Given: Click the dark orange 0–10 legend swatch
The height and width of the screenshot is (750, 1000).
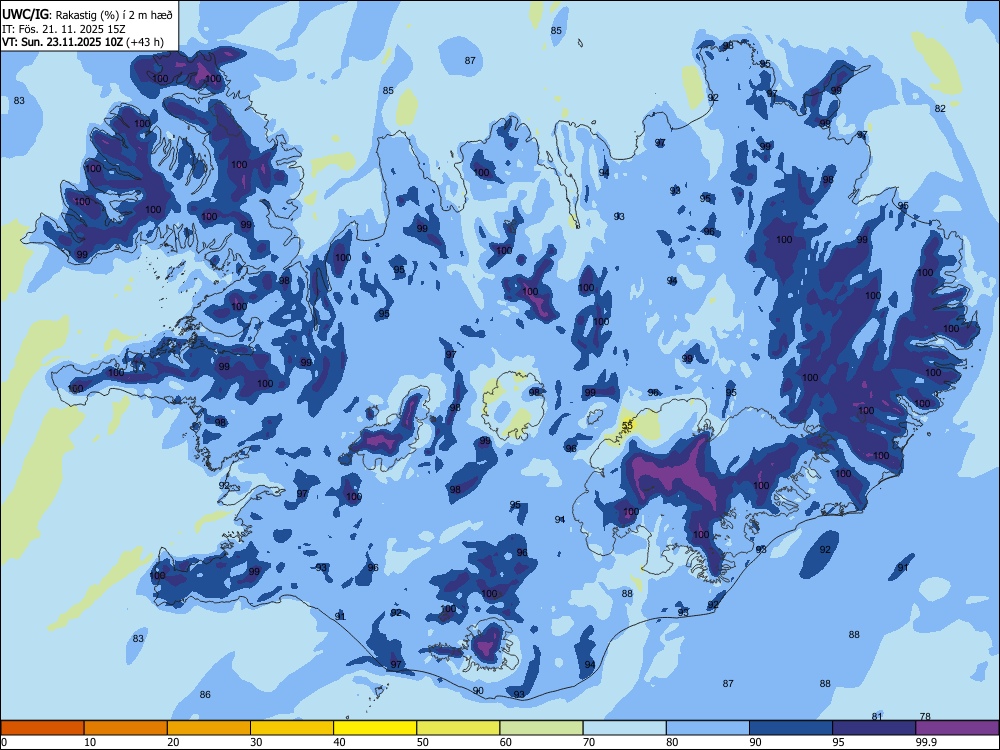Looking at the screenshot, I should click(42, 728).
